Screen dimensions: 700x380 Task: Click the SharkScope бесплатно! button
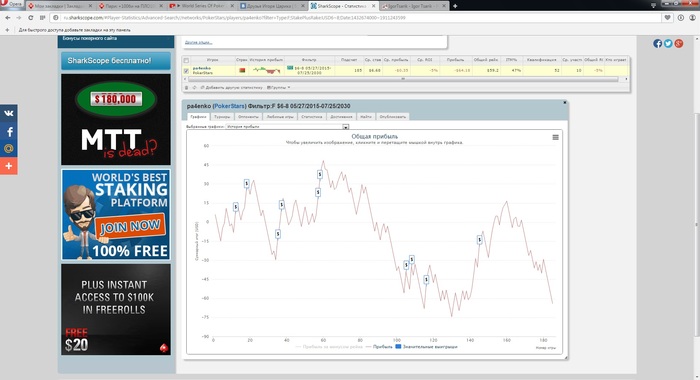tap(116, 61)
